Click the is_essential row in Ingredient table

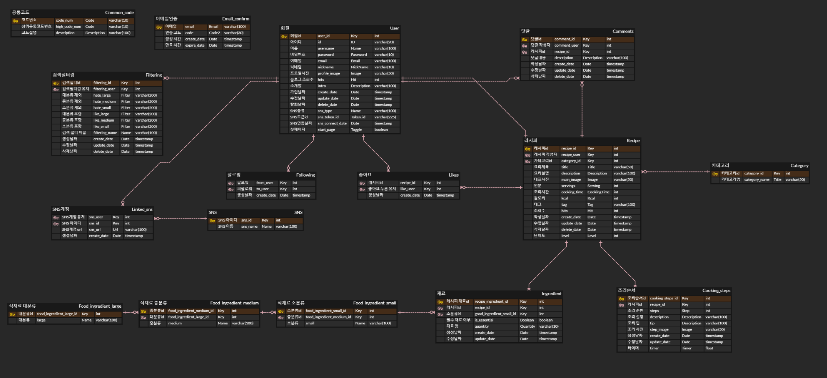coord(499,320)
